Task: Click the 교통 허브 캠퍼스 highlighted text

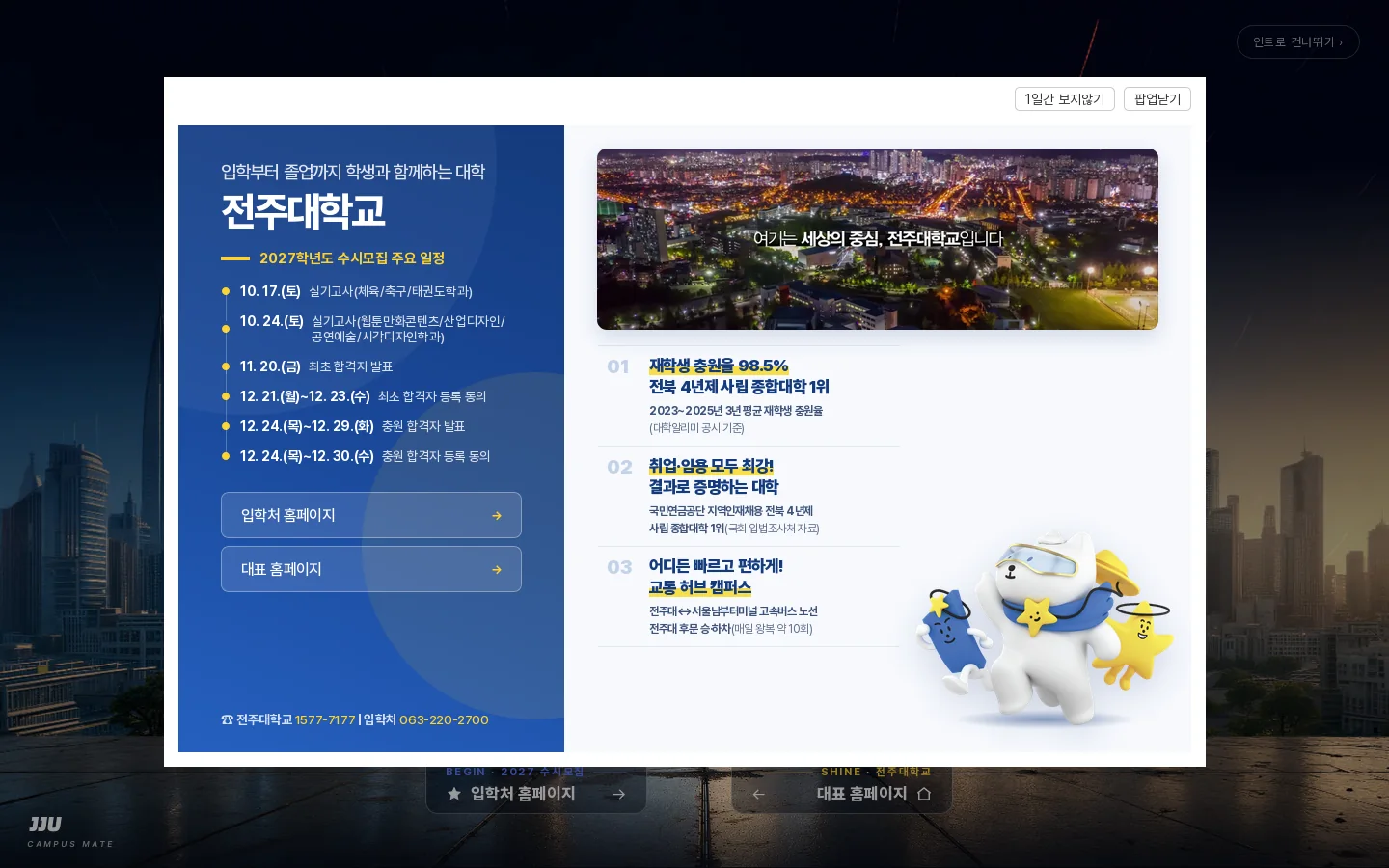Action: (700, 588)
